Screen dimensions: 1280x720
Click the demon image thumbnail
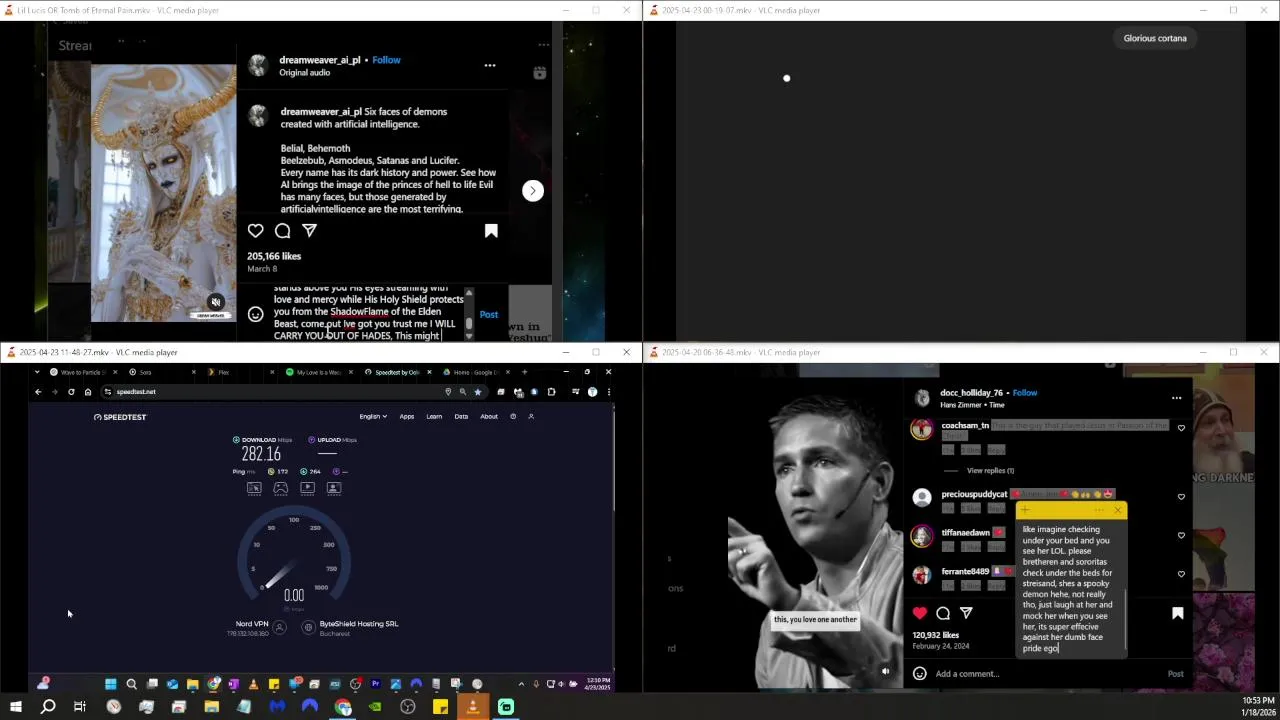pyautogui.click(x=164, y=193)
